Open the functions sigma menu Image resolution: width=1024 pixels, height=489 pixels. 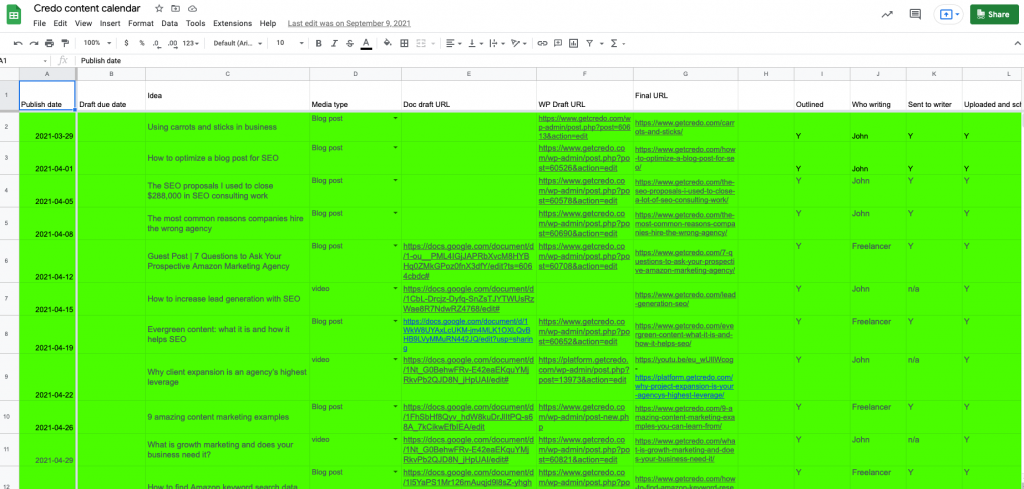tap(613, 43)
